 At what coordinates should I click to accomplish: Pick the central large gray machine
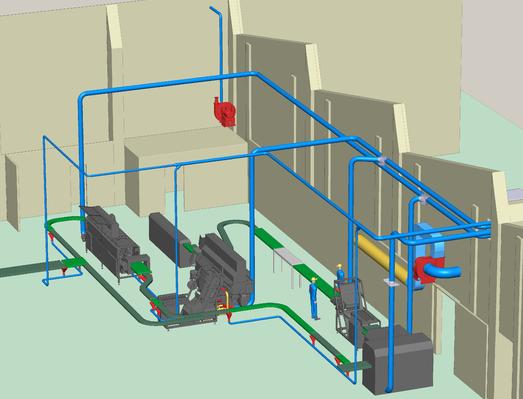[217, 270]
